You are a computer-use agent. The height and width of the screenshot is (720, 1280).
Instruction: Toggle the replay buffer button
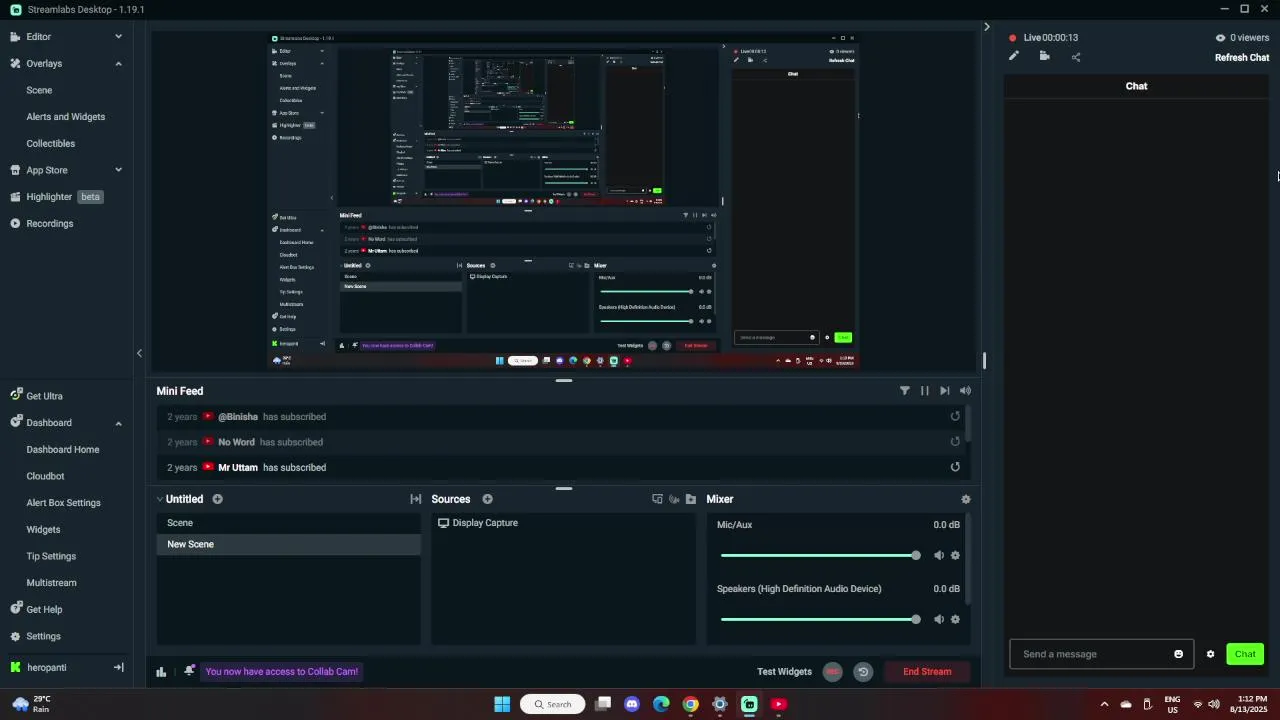point(863,672)
